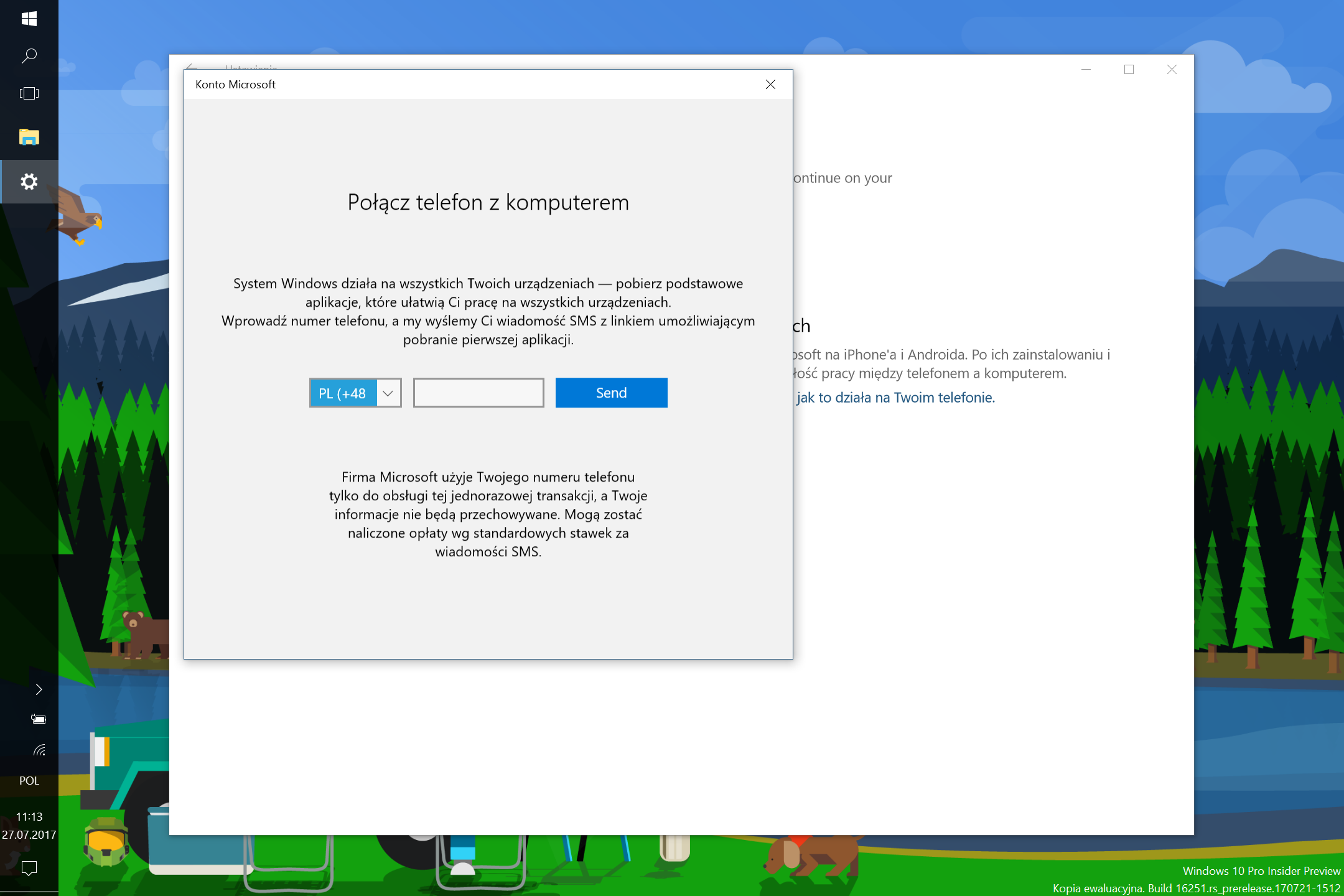Screen dimensions: 1344x896
Task: Click the date 27.07.2017 in taskbar
Action: coord(29,835)
